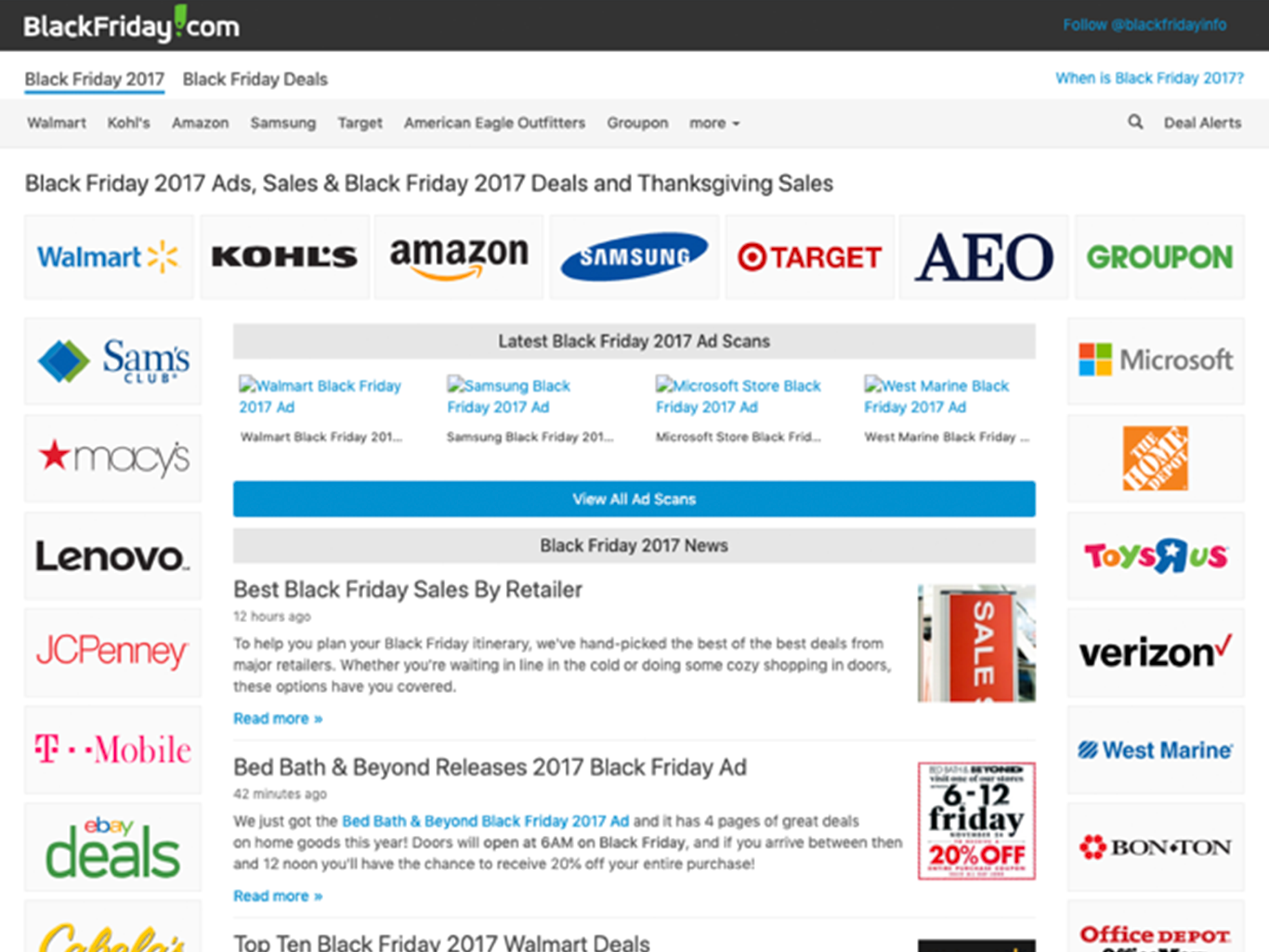Screen dimensions: 1269x952
Task: Open Microsoft Store Black Friday 2017 Ad scan
Action: coord(739,396)
